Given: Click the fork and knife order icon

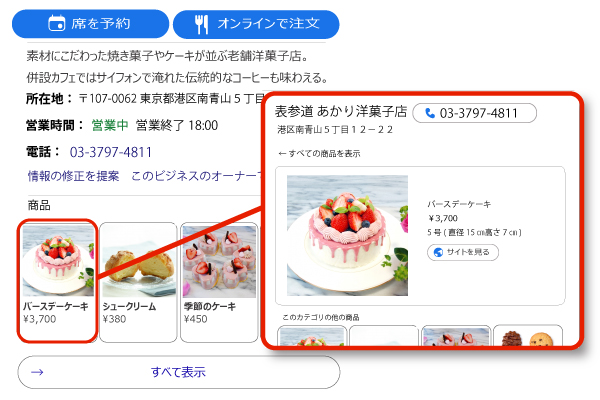Looking at the screenshot, I should point(201,24).
